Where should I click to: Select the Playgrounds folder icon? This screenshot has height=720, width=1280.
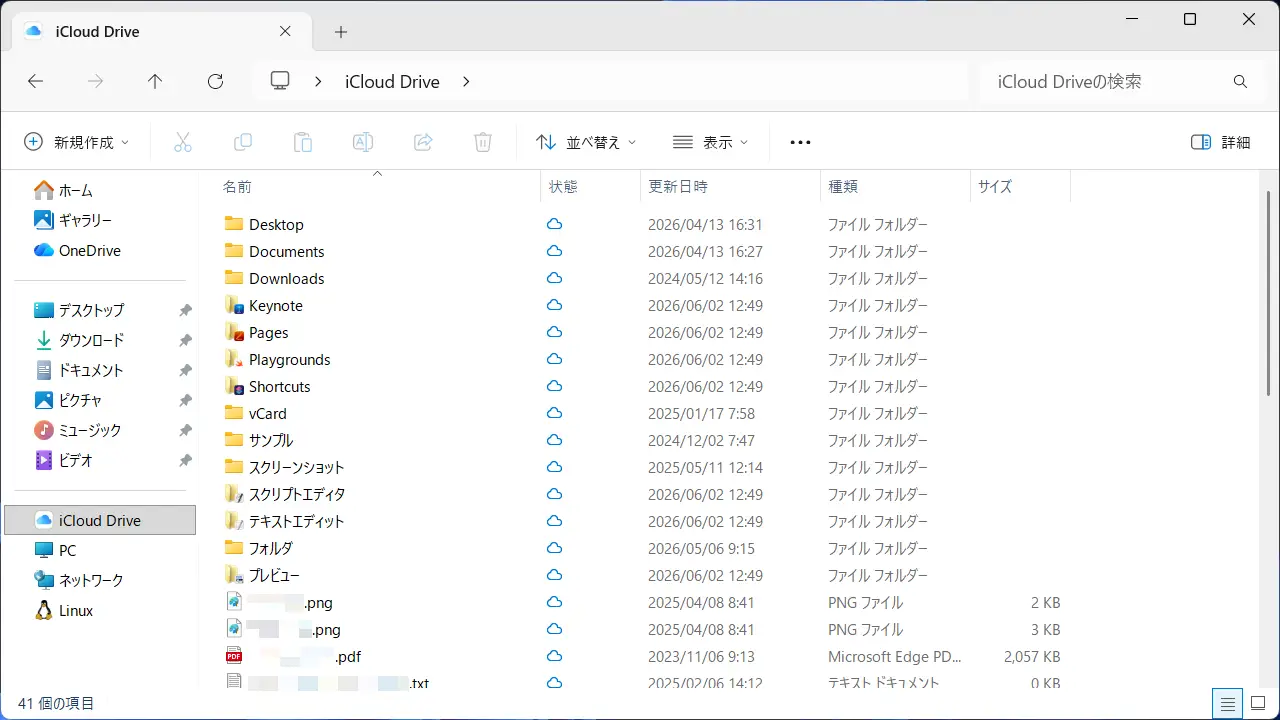pos(234,359)
